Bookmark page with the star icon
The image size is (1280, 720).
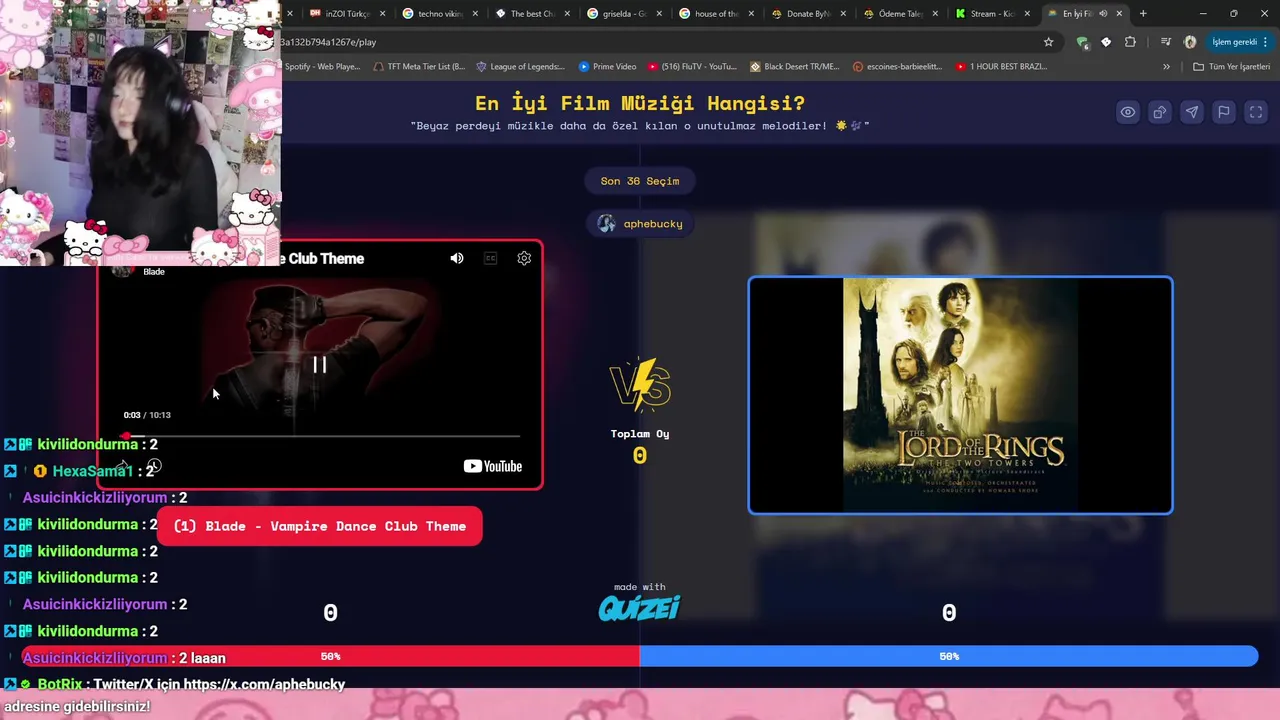1048,42
